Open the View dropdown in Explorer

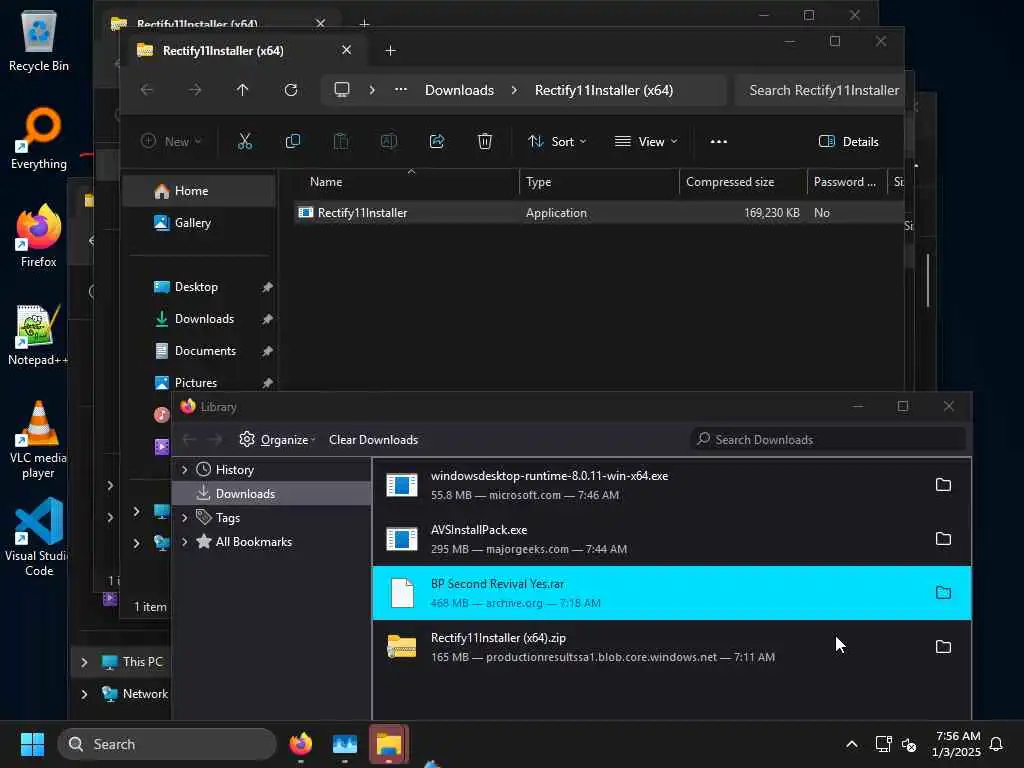(646, 141)
